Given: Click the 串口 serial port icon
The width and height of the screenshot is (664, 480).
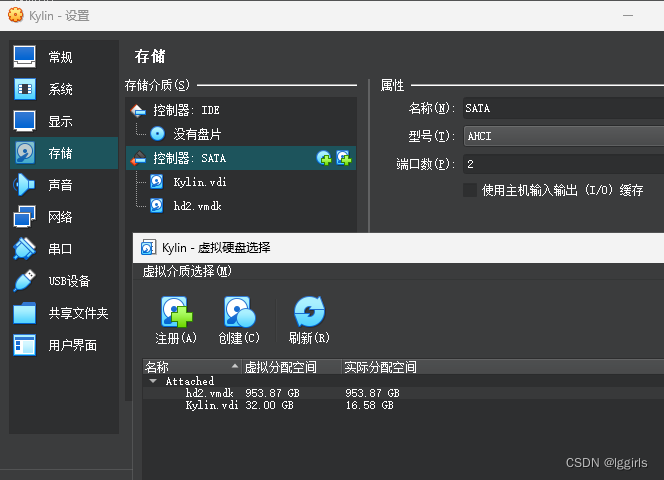Looking at the screenshot, I should click(25, 249).
